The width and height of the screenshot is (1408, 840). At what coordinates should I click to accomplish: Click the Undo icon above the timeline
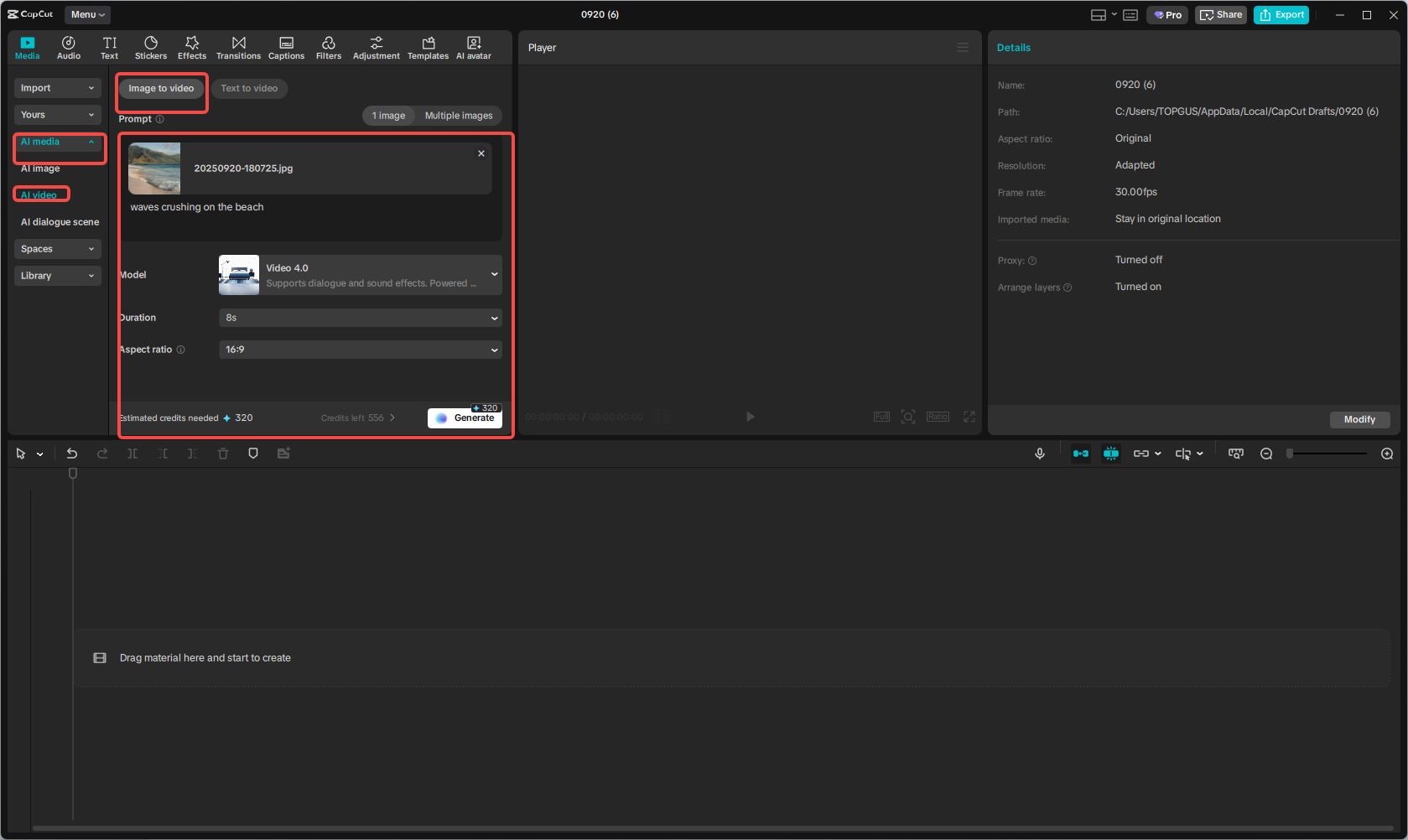tap(72, 453)
